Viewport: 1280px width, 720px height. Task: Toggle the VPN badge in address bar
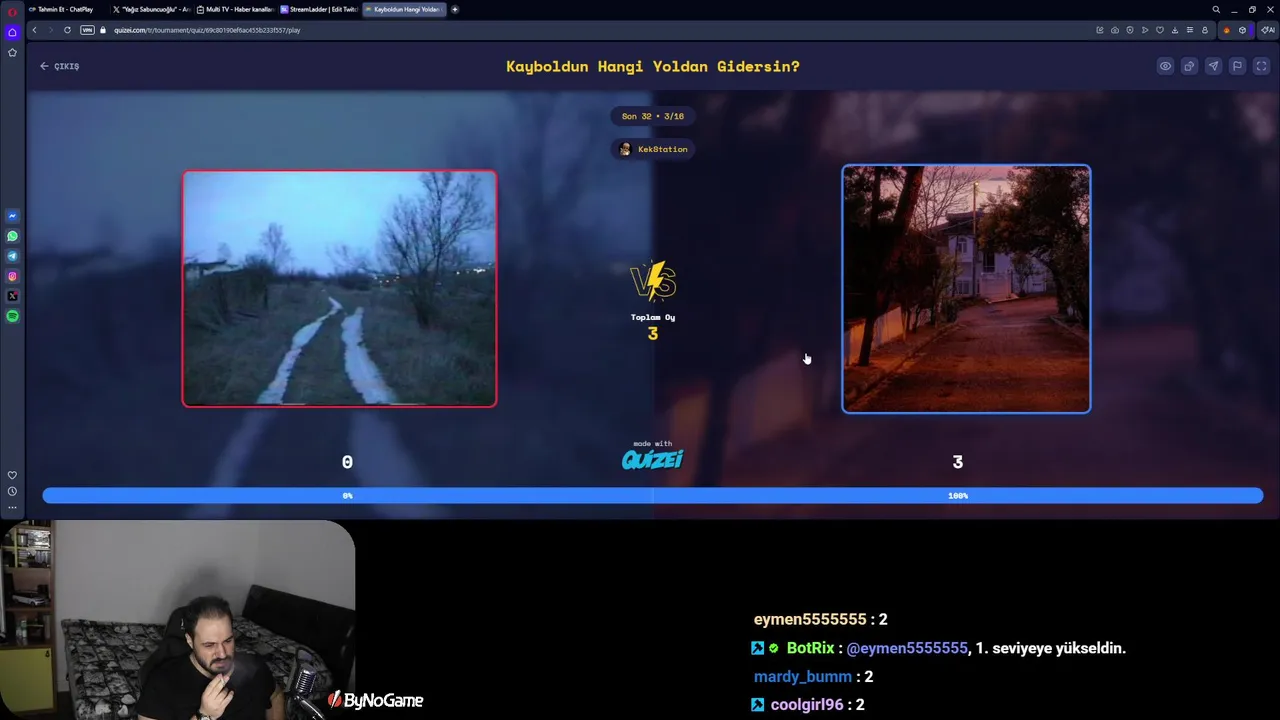tap(87, 30)
